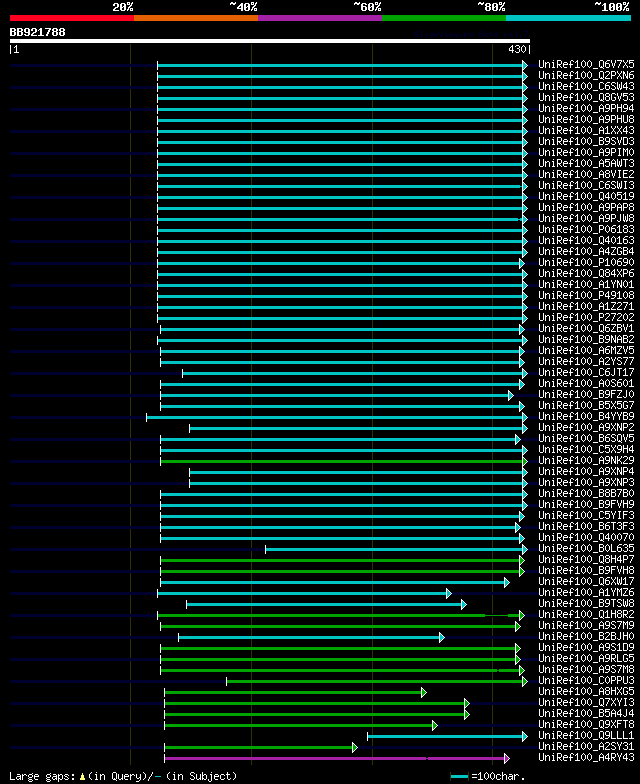Open the UniRef100_Q2PXN6 hit link
The image size is (640, 784).
[x=586, y=76]
